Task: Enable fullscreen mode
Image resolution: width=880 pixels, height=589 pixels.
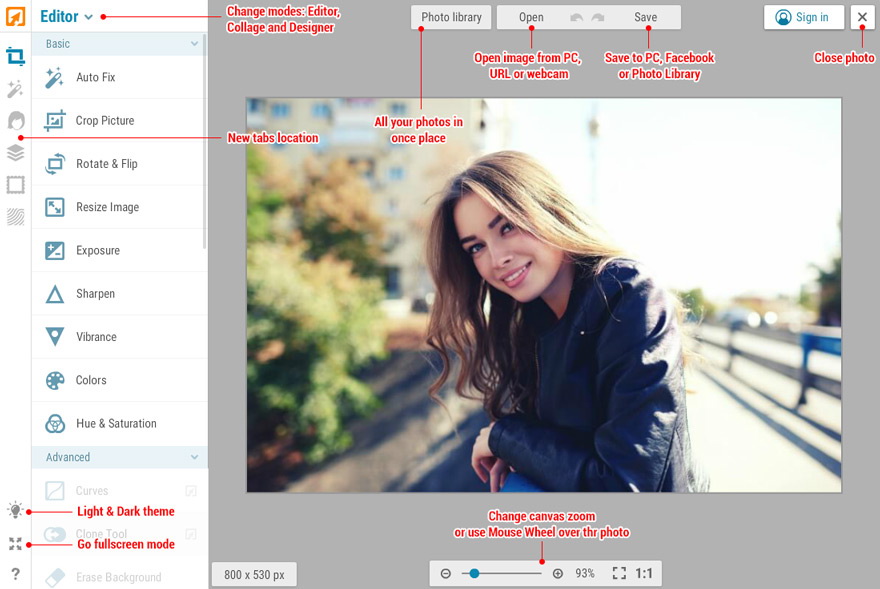Action: coord(14,544)
